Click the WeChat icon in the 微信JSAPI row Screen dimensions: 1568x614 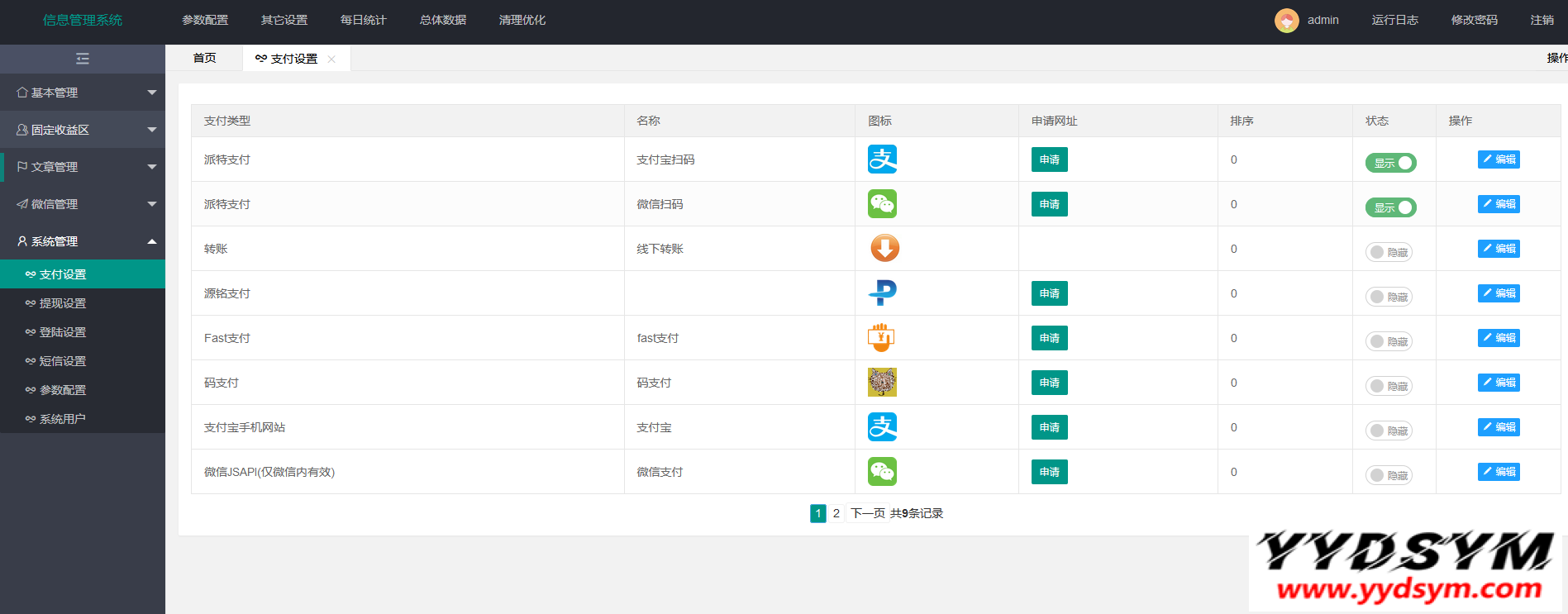click(882, 472)
